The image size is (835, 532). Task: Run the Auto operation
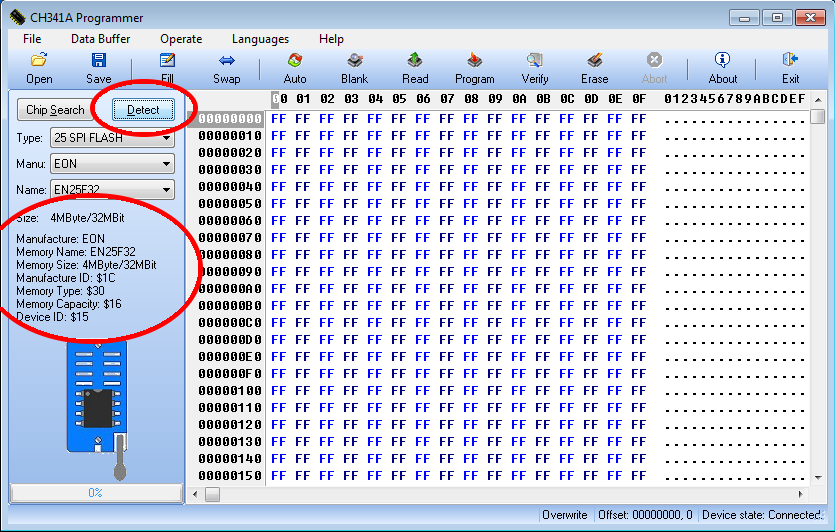click(x=295, y=60)
